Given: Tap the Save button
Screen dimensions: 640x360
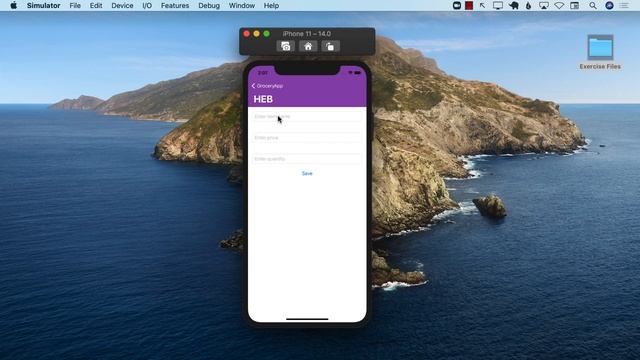Looking at the screenshot, I should click(x=307, y=173).
